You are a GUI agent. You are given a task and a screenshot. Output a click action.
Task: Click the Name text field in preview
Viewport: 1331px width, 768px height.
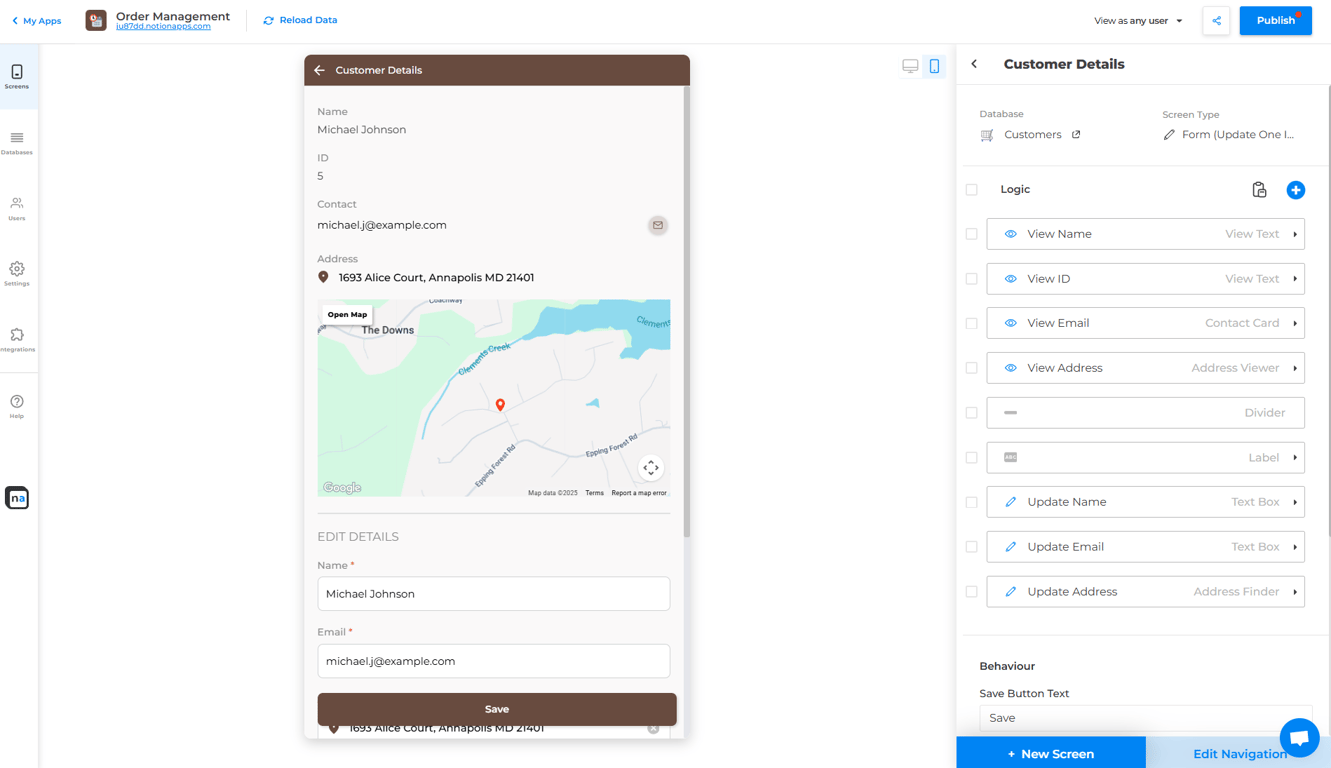click(494, 594)
